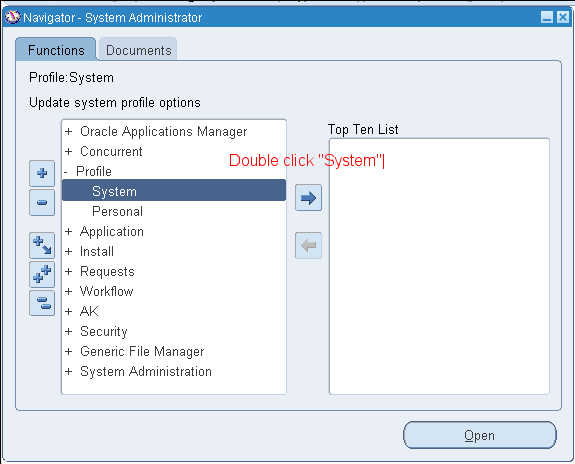
Task: Select the Personal profile item
Action: pos(117,212)
